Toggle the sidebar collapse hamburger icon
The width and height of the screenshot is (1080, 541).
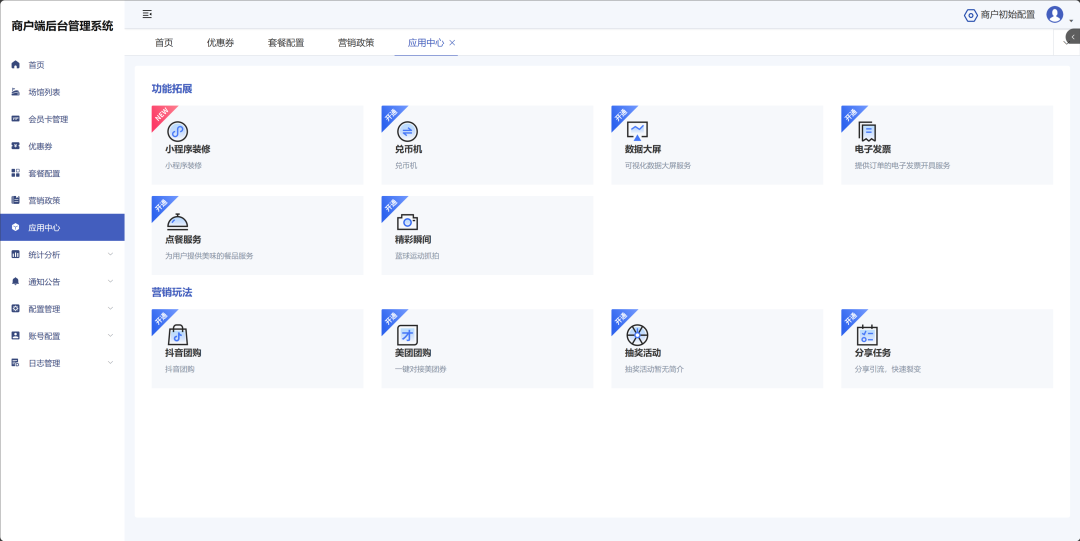pyautogui.click(x=147, y=14)
